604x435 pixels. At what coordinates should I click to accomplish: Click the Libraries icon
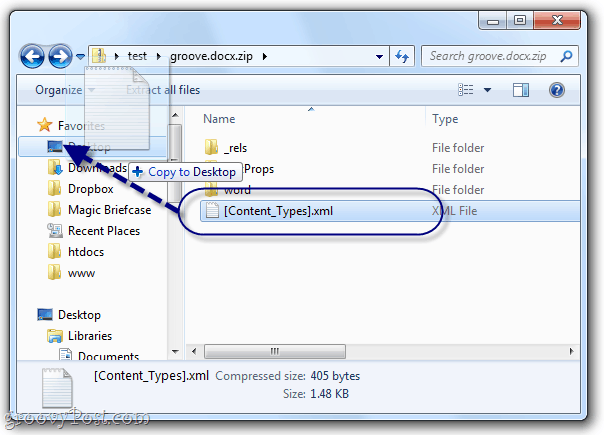click(55, 336)
